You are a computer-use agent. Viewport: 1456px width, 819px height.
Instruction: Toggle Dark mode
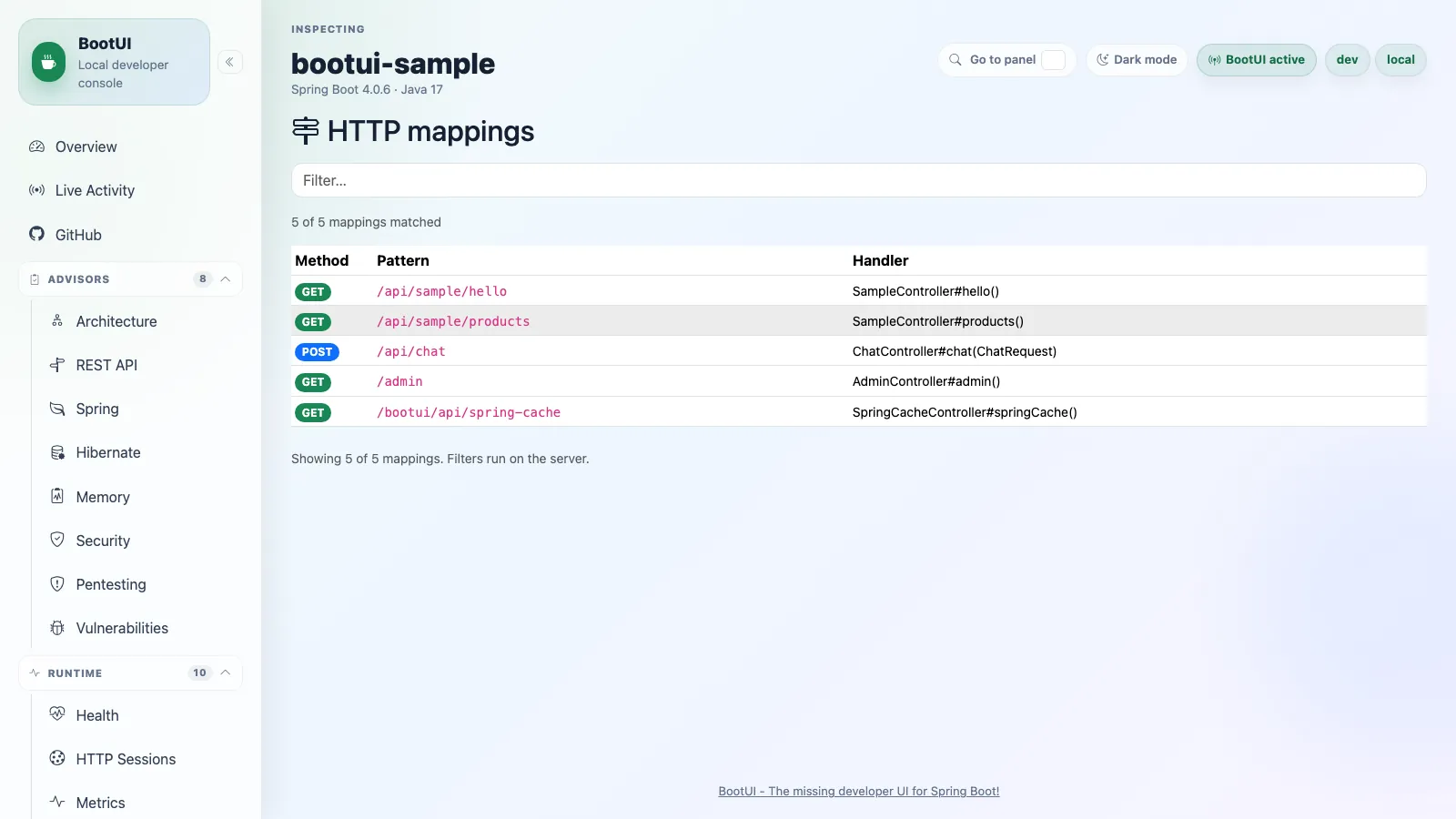click(x=1137, y=60)
